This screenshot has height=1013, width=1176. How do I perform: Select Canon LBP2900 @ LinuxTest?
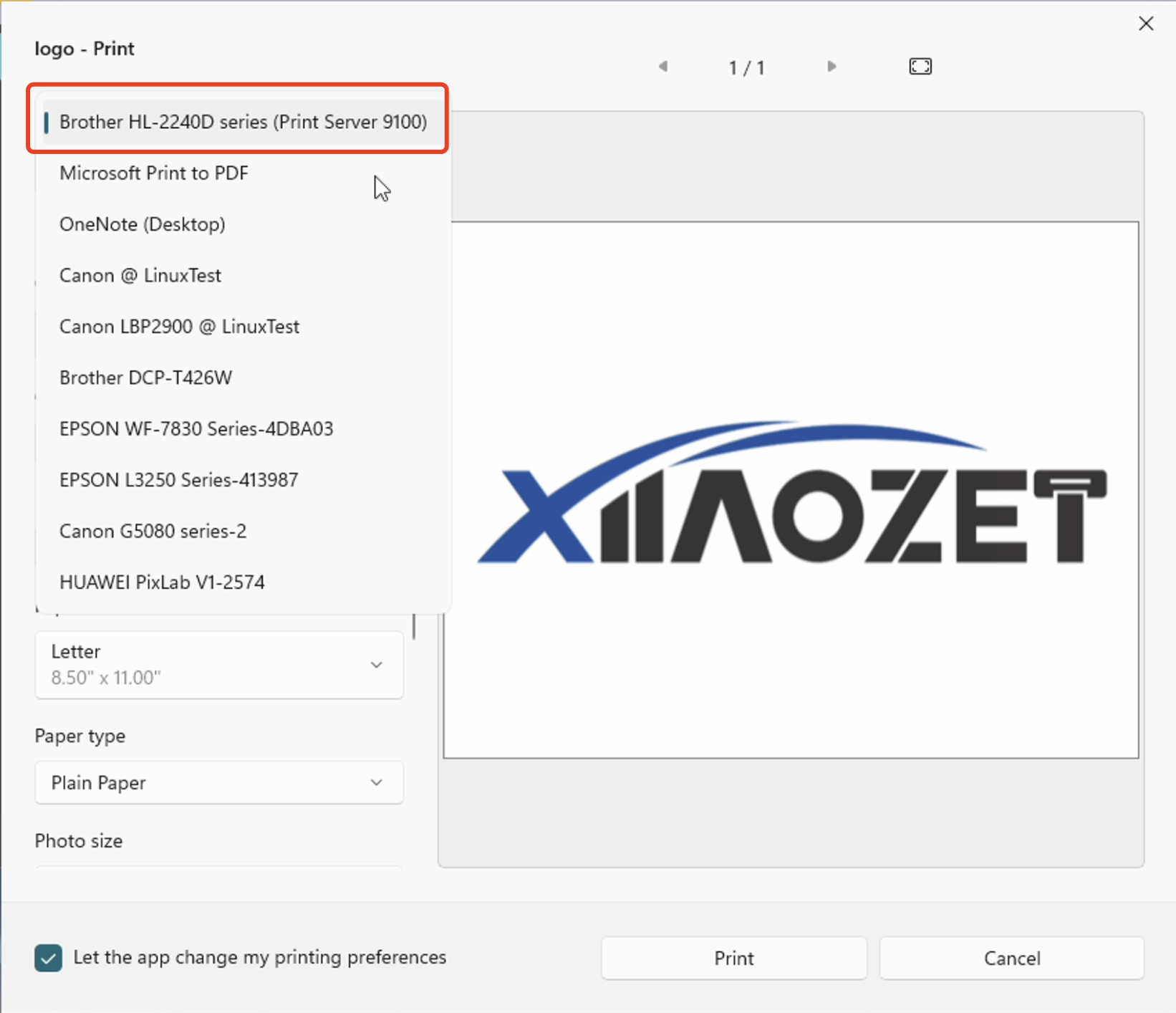(179, 326)
